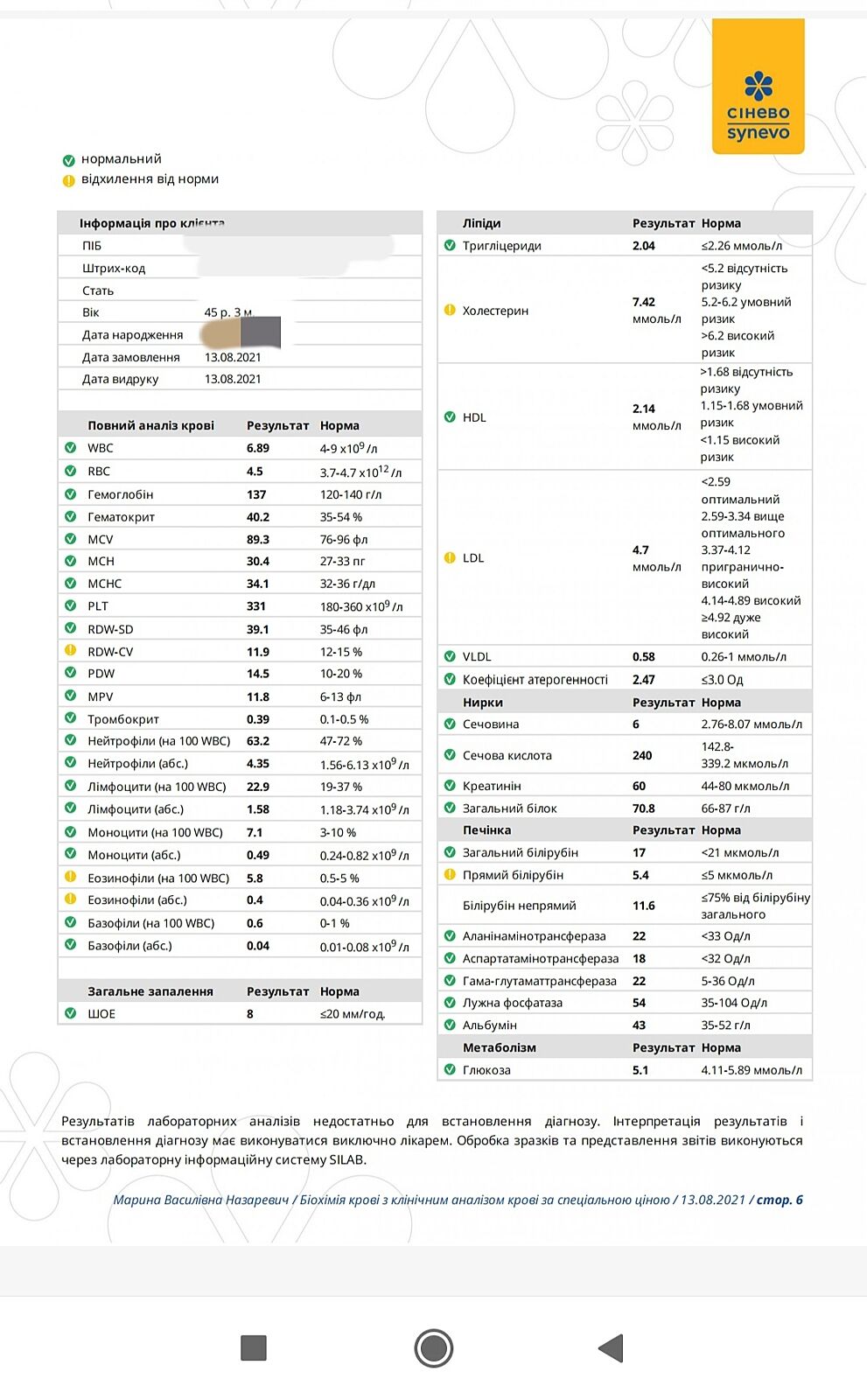Click the Повний аналіз крові header
The width and height of the screenshot is (867, 1400).
tap(150, 425)
